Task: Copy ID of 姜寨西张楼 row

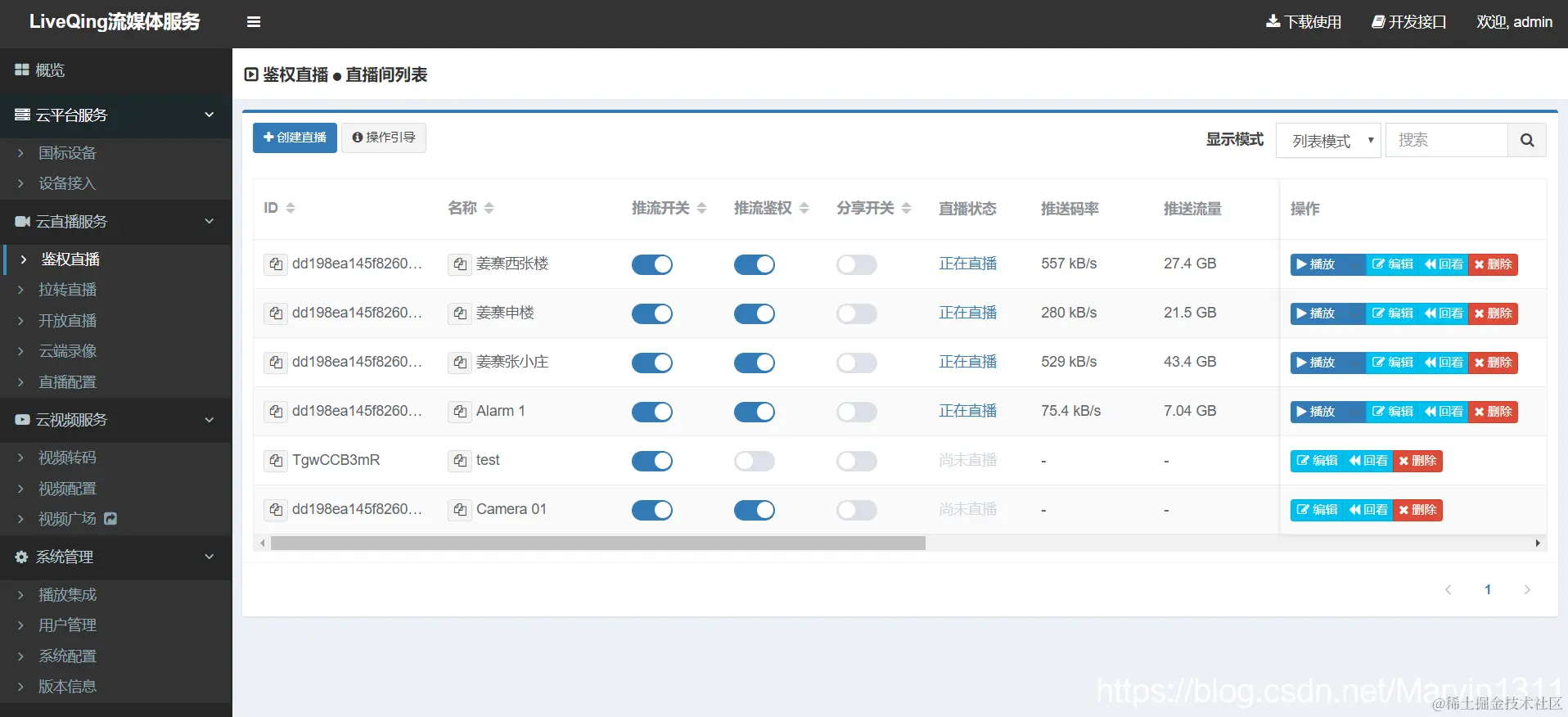Action: pyautogui.click(x=276, y=264)
